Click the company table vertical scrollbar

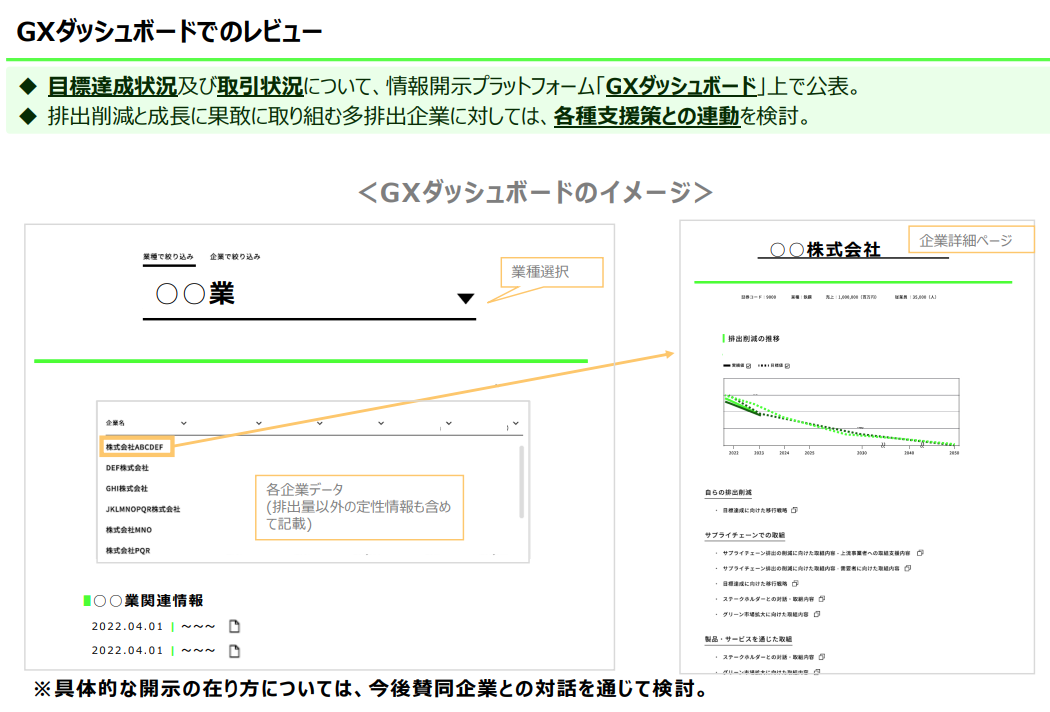[522, 482]
